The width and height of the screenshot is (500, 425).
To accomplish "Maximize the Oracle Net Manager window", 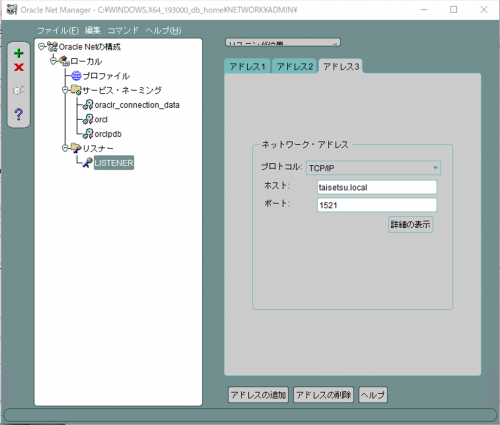I will tap(454, 10).
